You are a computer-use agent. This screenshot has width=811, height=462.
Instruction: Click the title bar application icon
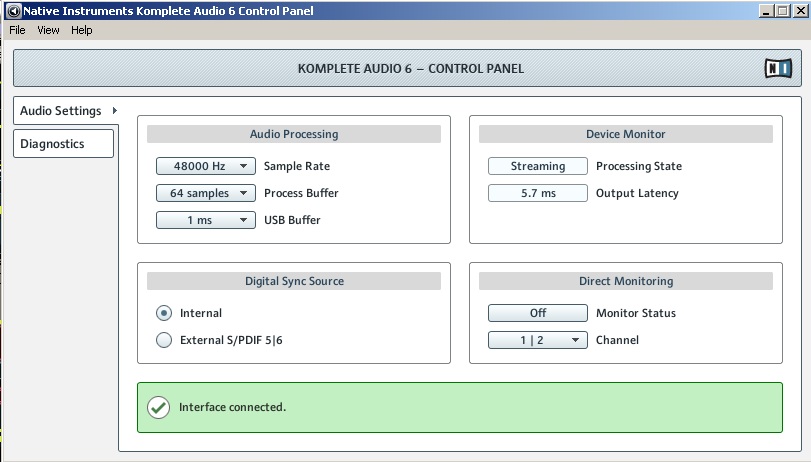[x=14, y=11]
